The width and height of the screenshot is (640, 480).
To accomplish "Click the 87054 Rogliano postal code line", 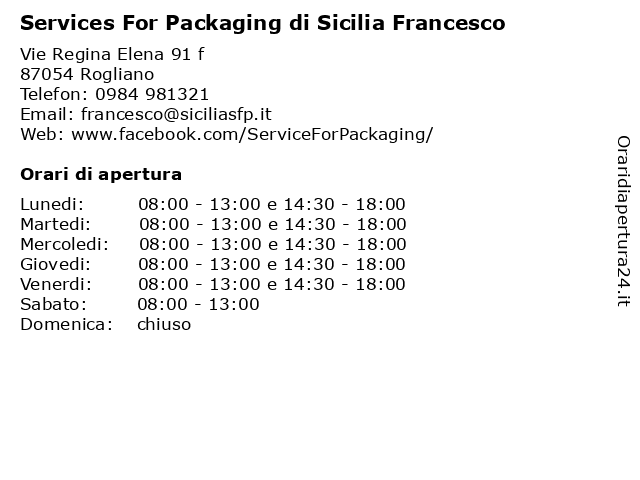I will coord(87,74).
